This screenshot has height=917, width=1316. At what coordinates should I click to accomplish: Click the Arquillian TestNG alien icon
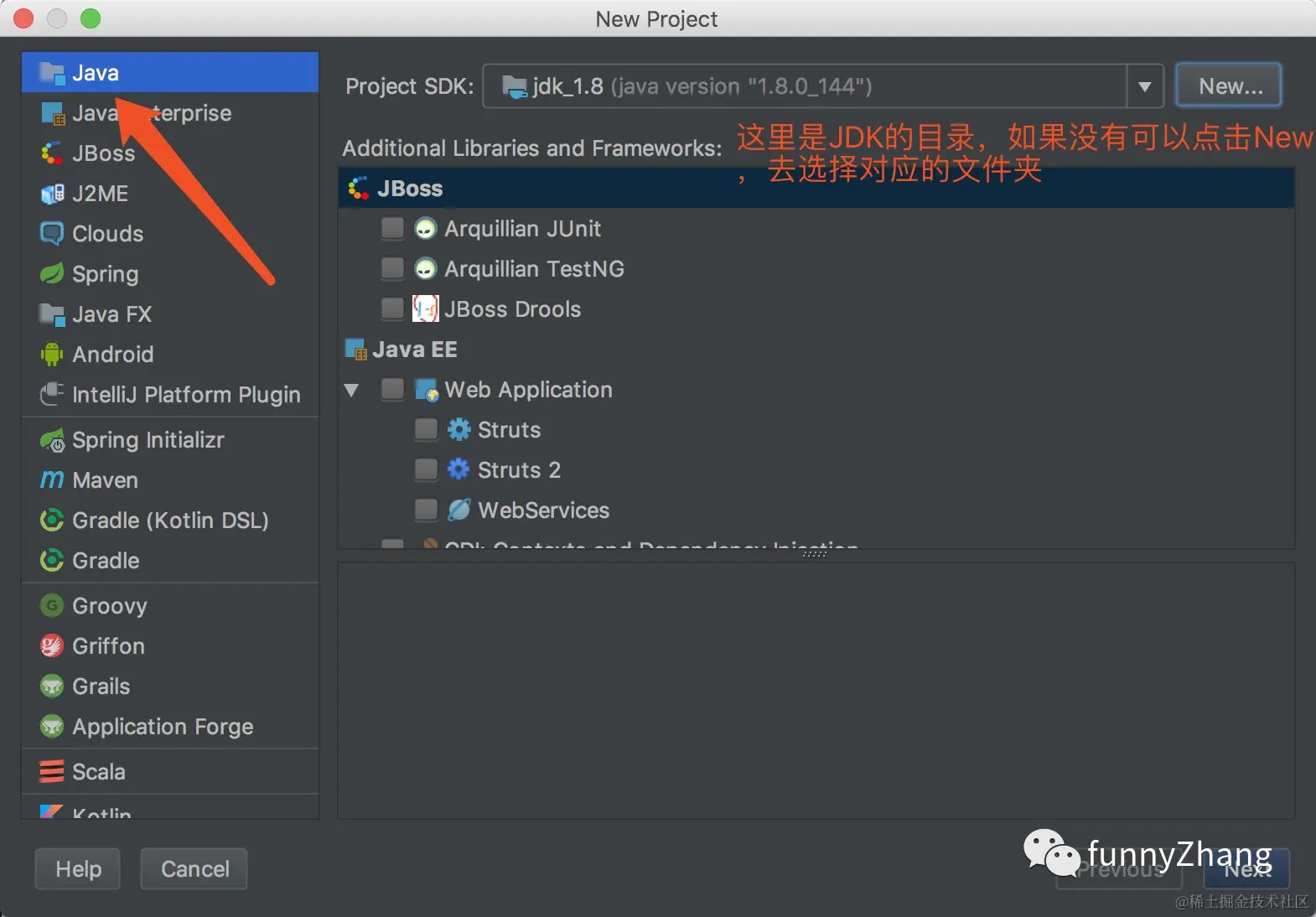(426, 268)
